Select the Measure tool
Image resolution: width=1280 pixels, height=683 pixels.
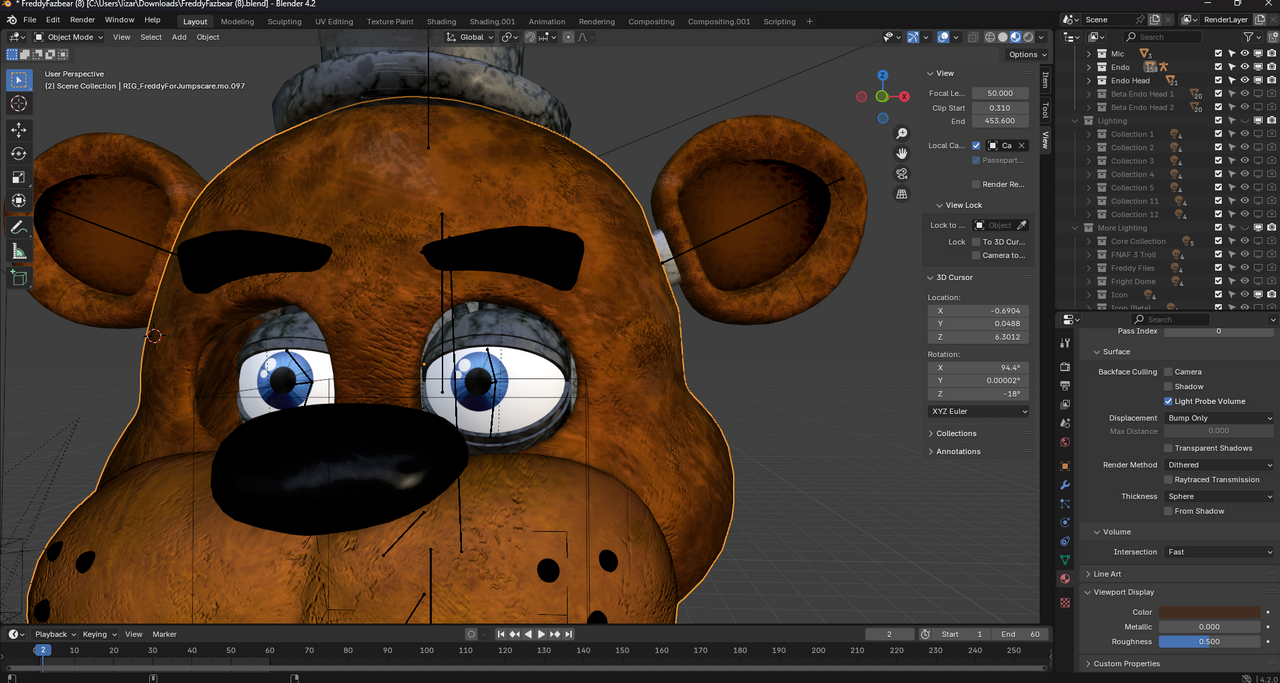click(19, 252)
